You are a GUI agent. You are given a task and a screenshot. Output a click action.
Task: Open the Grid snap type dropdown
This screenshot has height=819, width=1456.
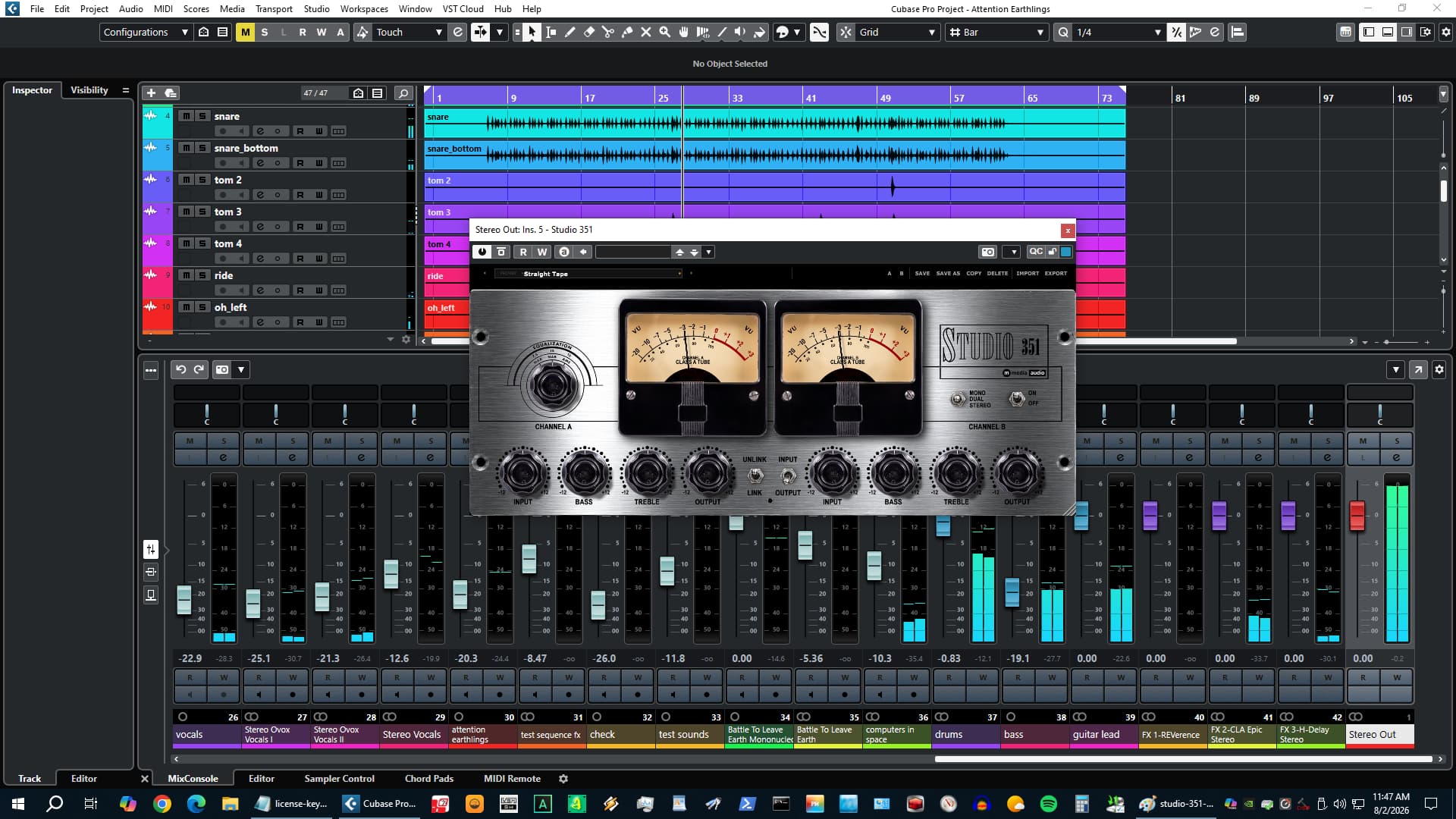tap(897, 32)
